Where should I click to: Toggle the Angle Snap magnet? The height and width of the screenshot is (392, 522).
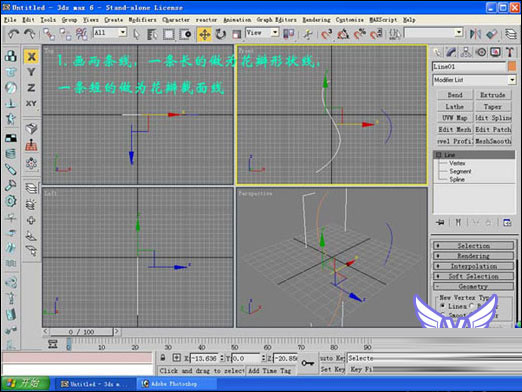(343, 34)
